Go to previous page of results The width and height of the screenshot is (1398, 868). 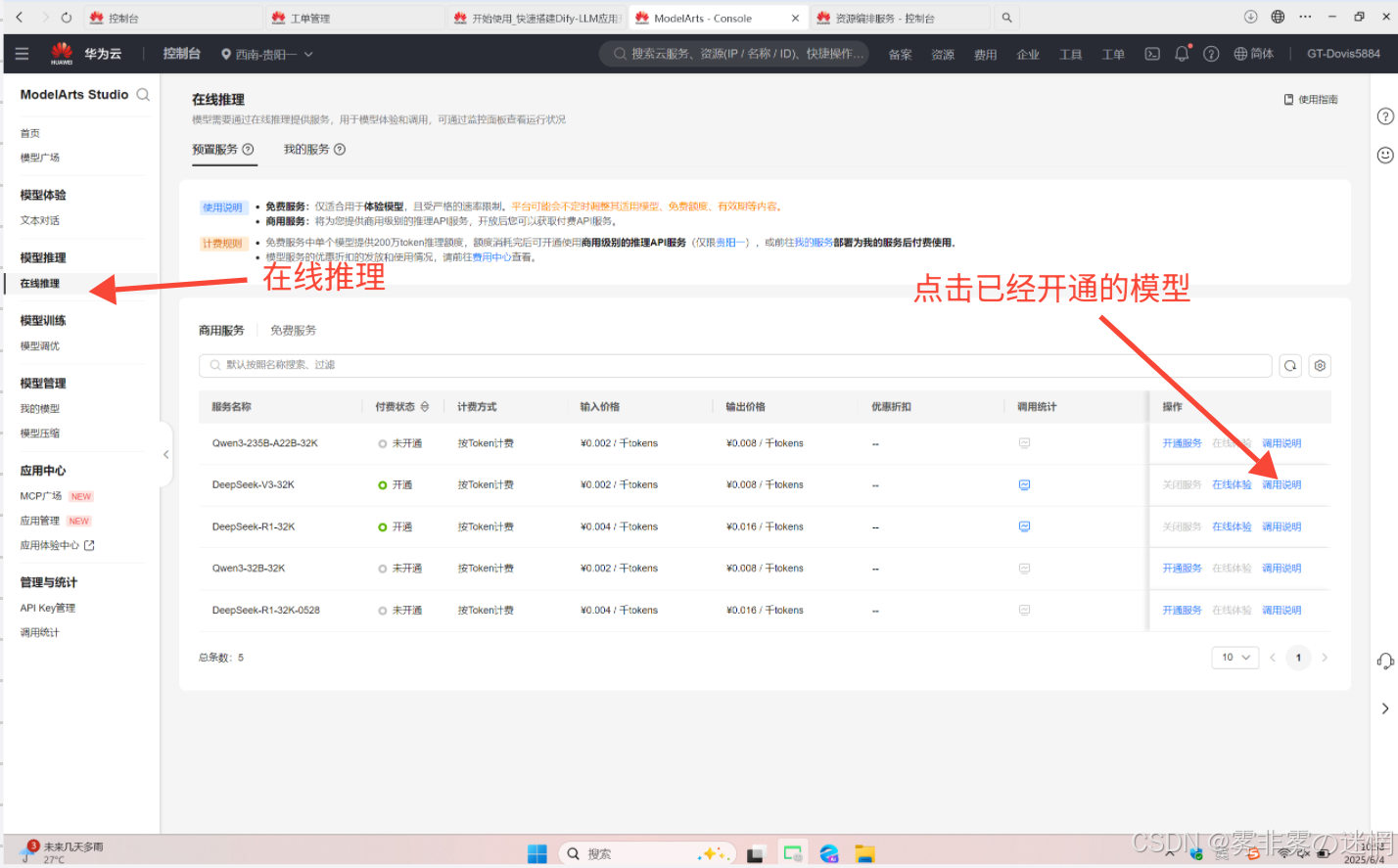click(x=1273, y=658)
